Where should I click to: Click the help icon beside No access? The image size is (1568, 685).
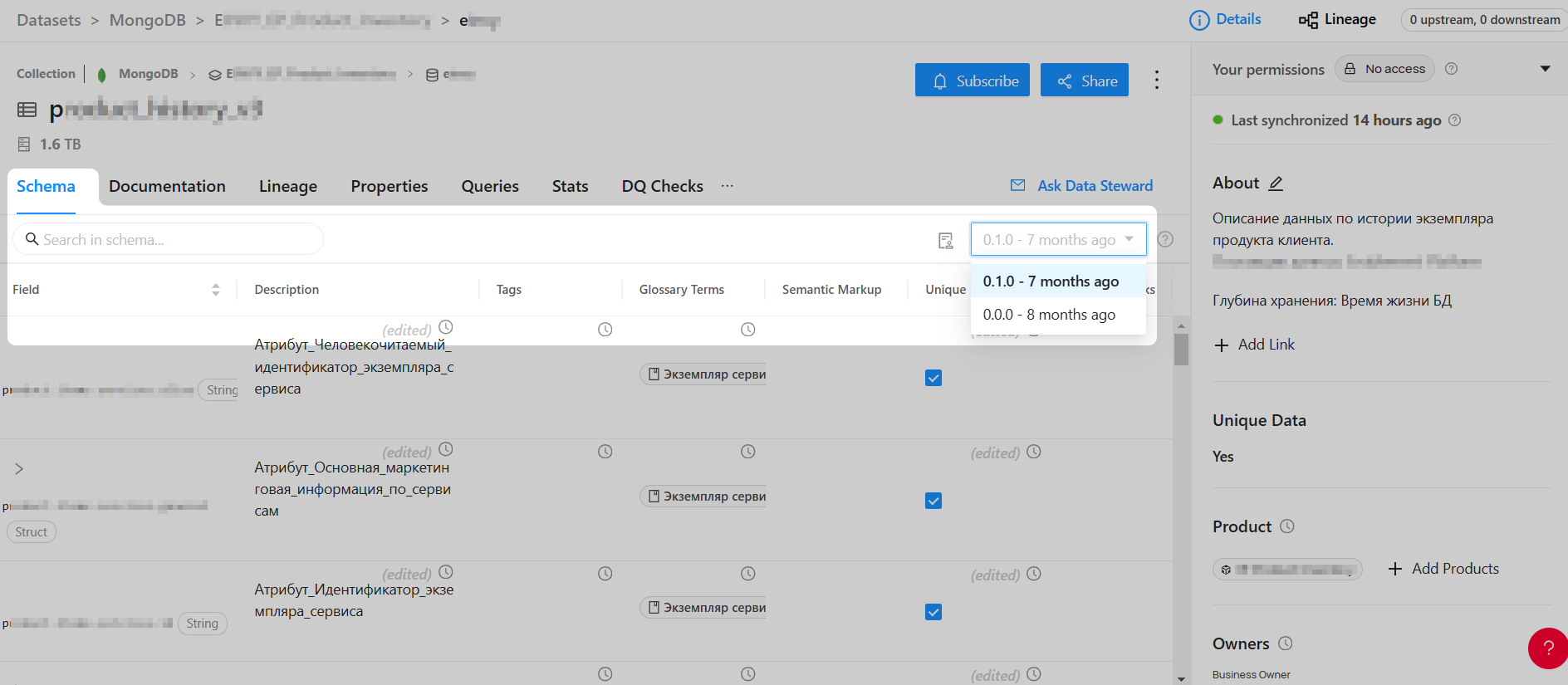click(1451, 69)
